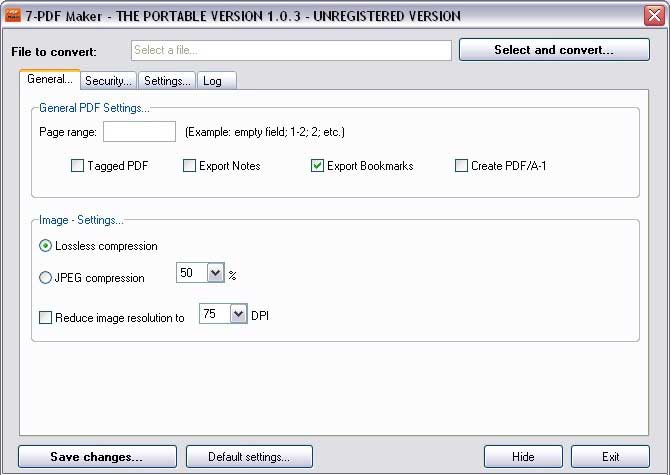Image resolution: width=670 pixels, height=475 pixels.
Task: Expand the DPI resolution dropdown
Action: (x=239, y=314)
